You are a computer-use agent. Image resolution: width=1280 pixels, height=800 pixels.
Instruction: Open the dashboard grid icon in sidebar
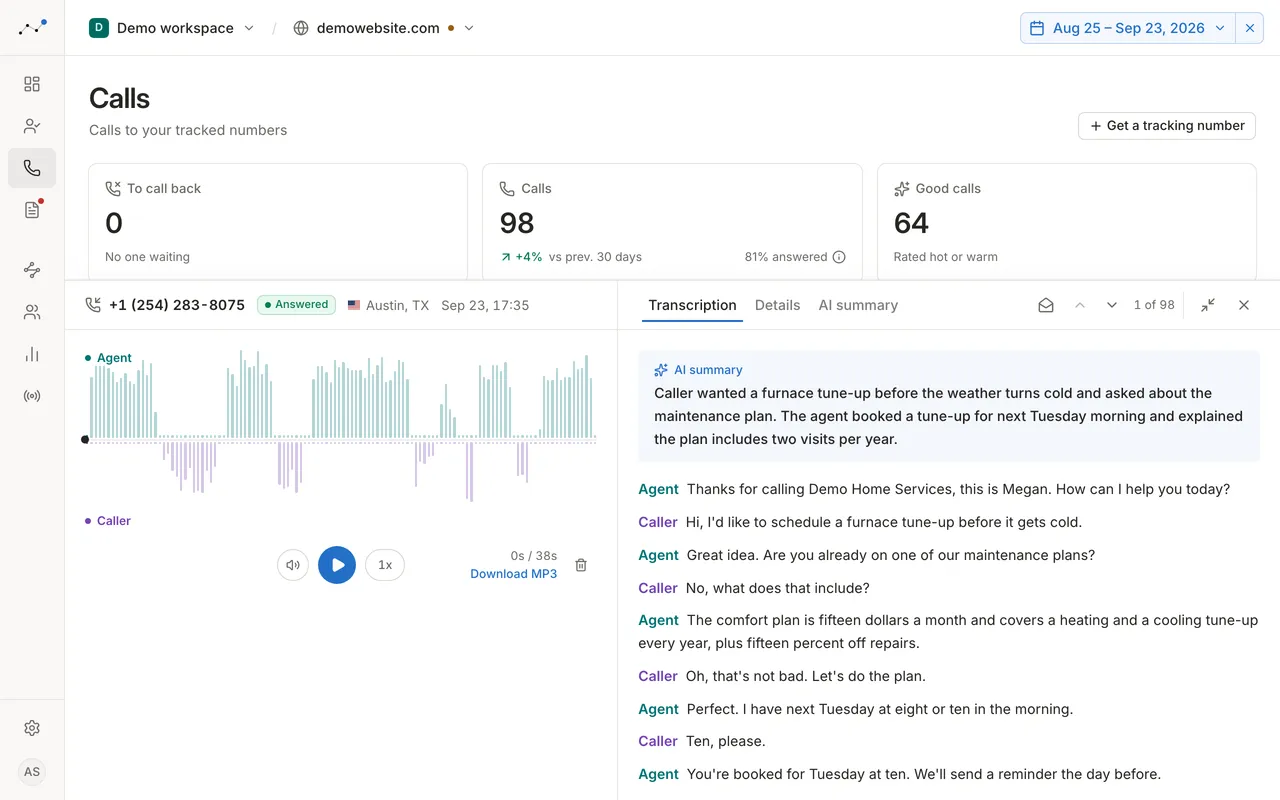(x=32, y=84)
